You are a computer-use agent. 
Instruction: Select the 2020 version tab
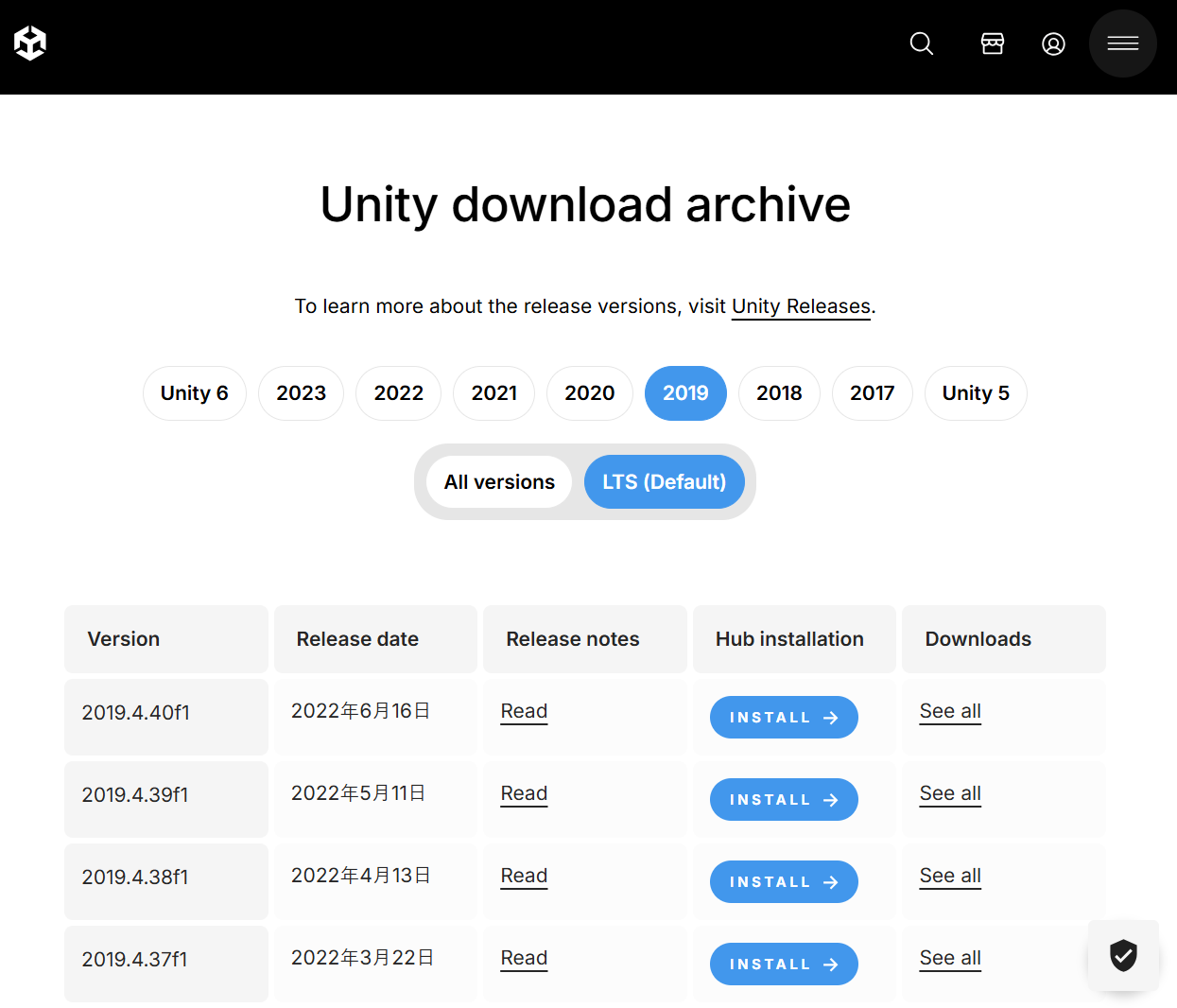click(x=590, y=393)
